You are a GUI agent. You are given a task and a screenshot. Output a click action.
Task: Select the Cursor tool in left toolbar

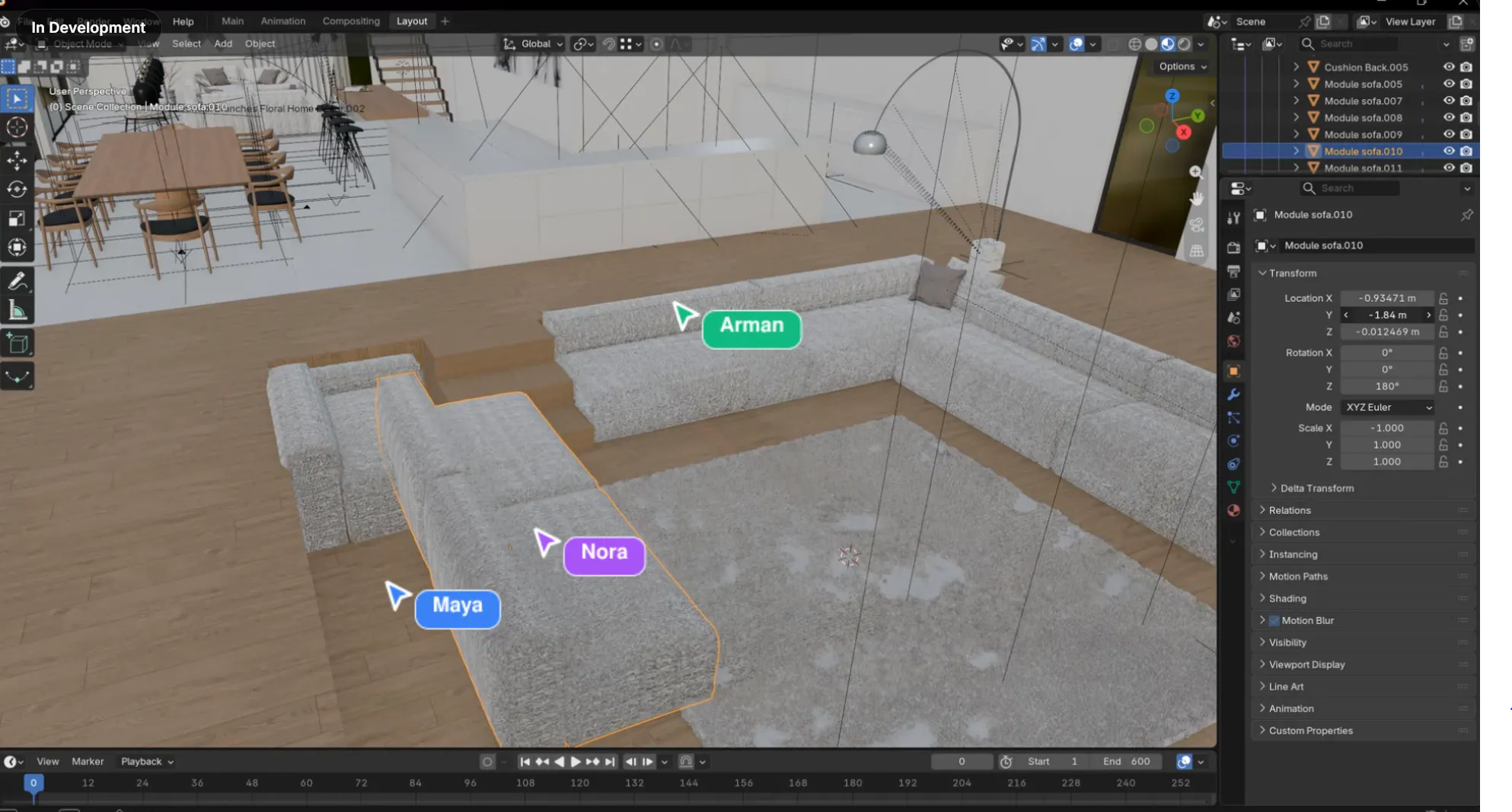pyautogui.click(x=17, y=127)
